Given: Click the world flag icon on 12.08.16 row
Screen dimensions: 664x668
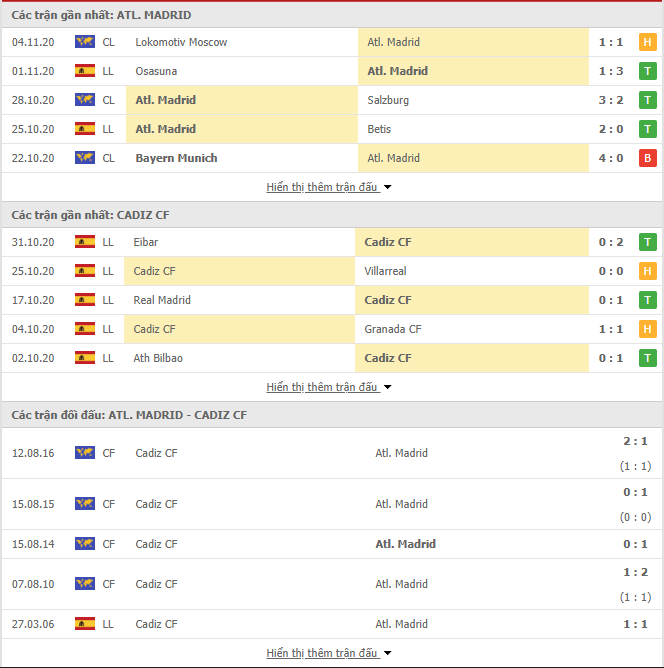Looking at the screenshot, I should pyautogui.click(x=85, y=452).
